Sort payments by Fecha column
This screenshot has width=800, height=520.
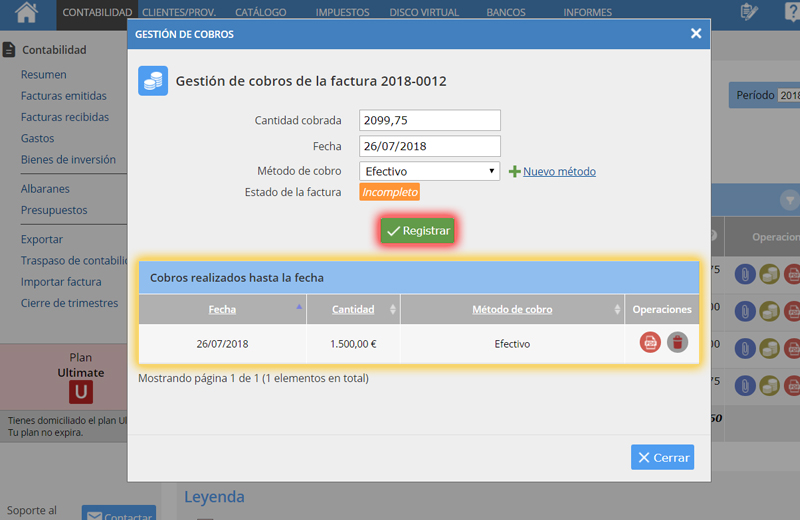222,309
